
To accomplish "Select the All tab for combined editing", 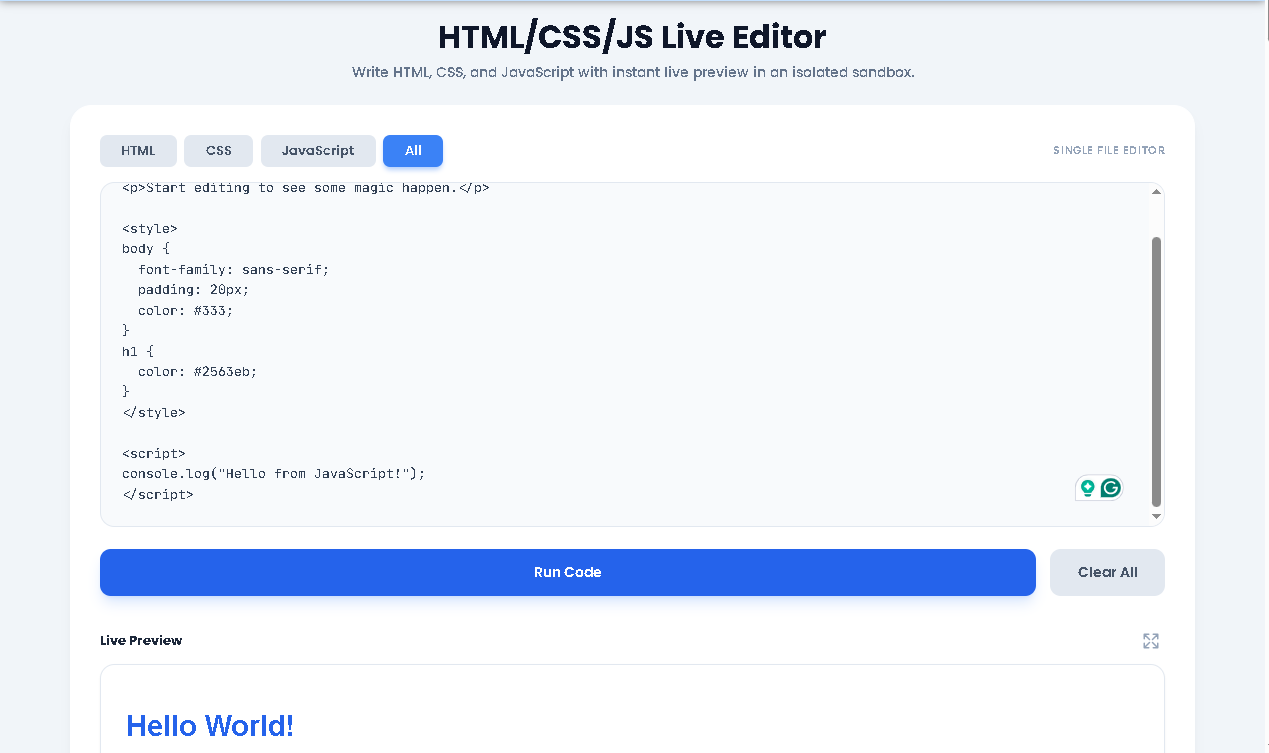I will (x=412, y=150).
